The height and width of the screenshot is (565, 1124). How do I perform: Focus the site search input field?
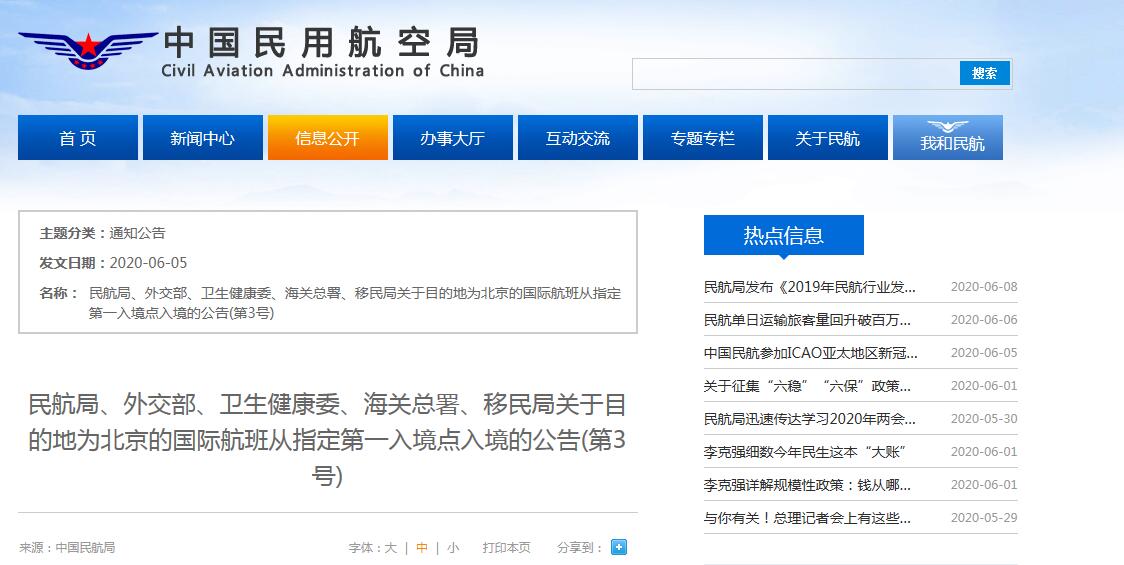(796, 74)
